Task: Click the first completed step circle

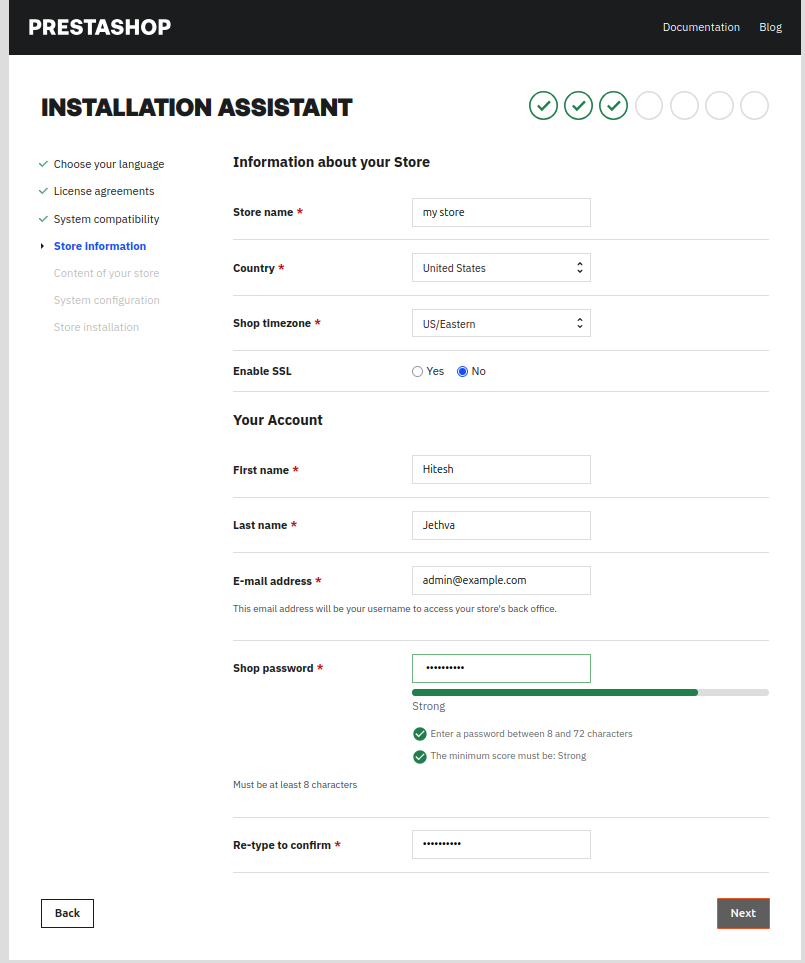Action: click(x=543, y=105)
